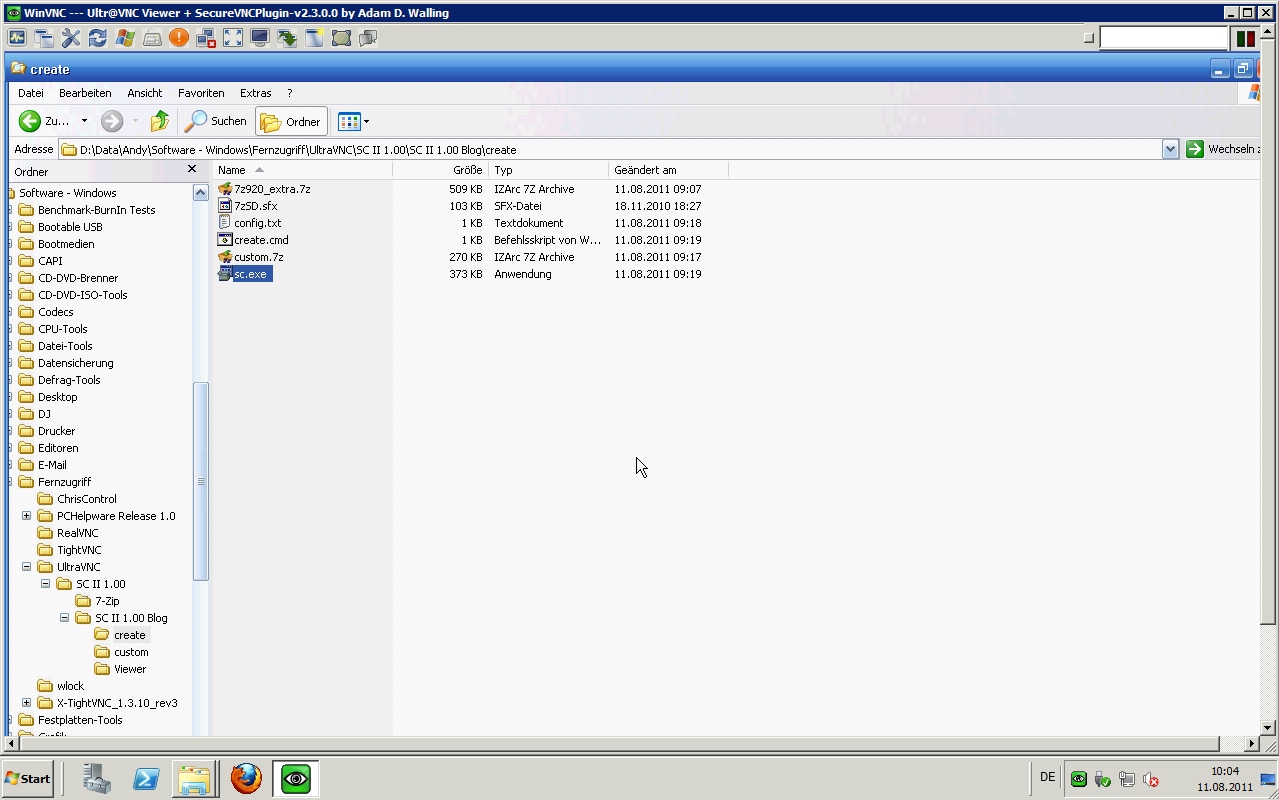The image size is (1279, 800).
Task: Click the green Back arrow in Explorer
Action: [30, 121]
